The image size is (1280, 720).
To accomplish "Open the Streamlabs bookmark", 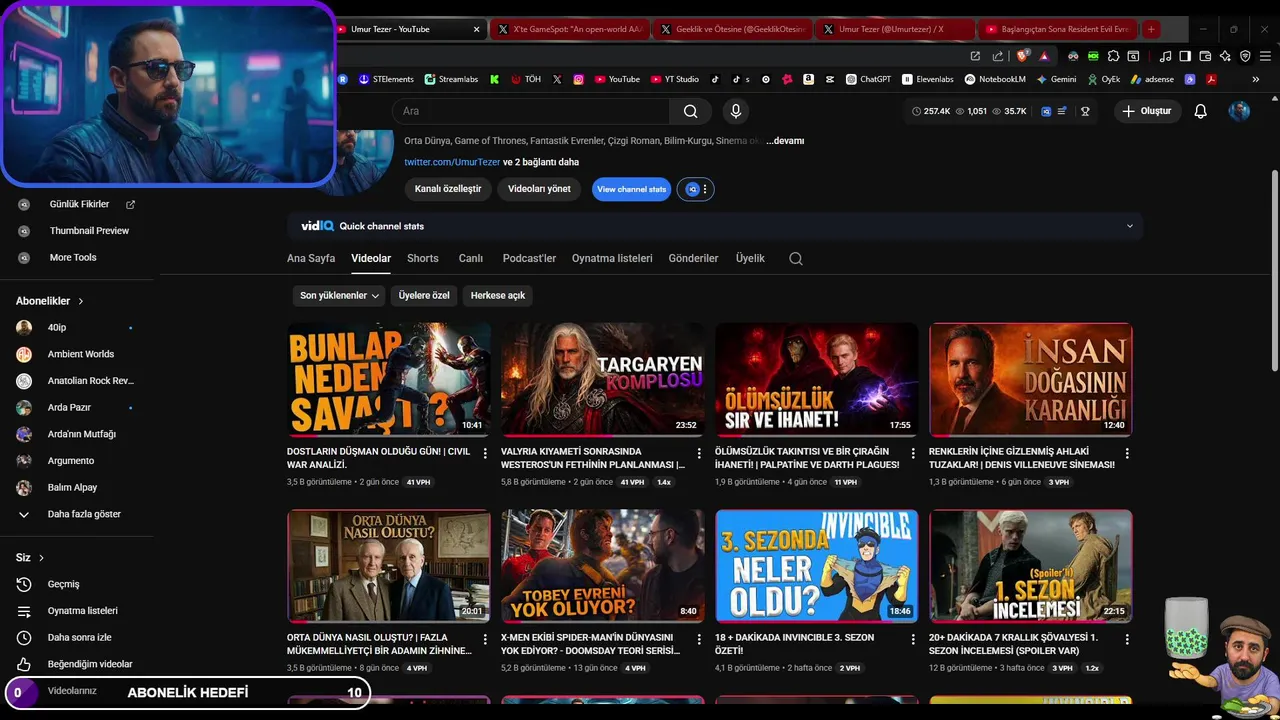I will 451,79.
